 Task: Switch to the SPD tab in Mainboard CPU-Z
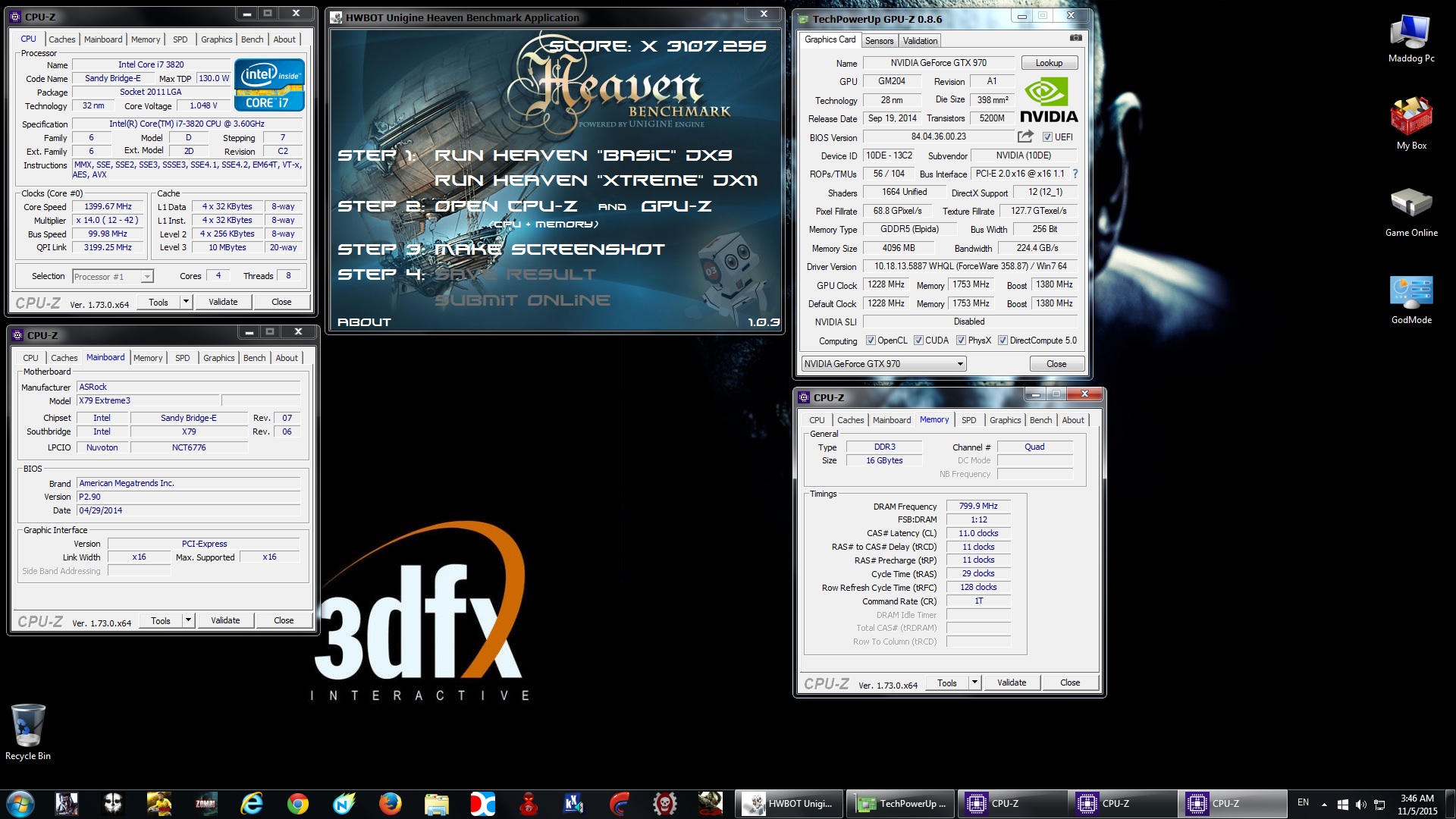tap(182, 358)
